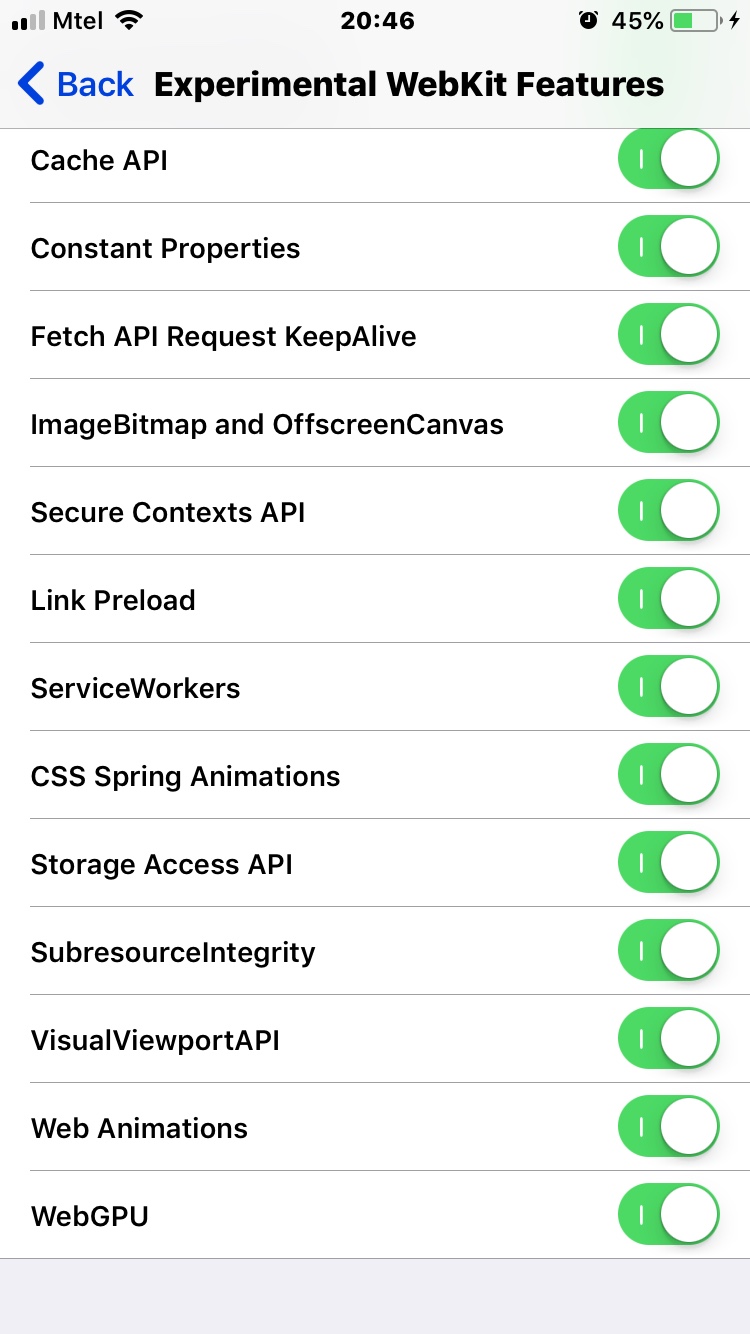Disable the Cache API toggle
750x1334 pixels.
coord(669,160)
